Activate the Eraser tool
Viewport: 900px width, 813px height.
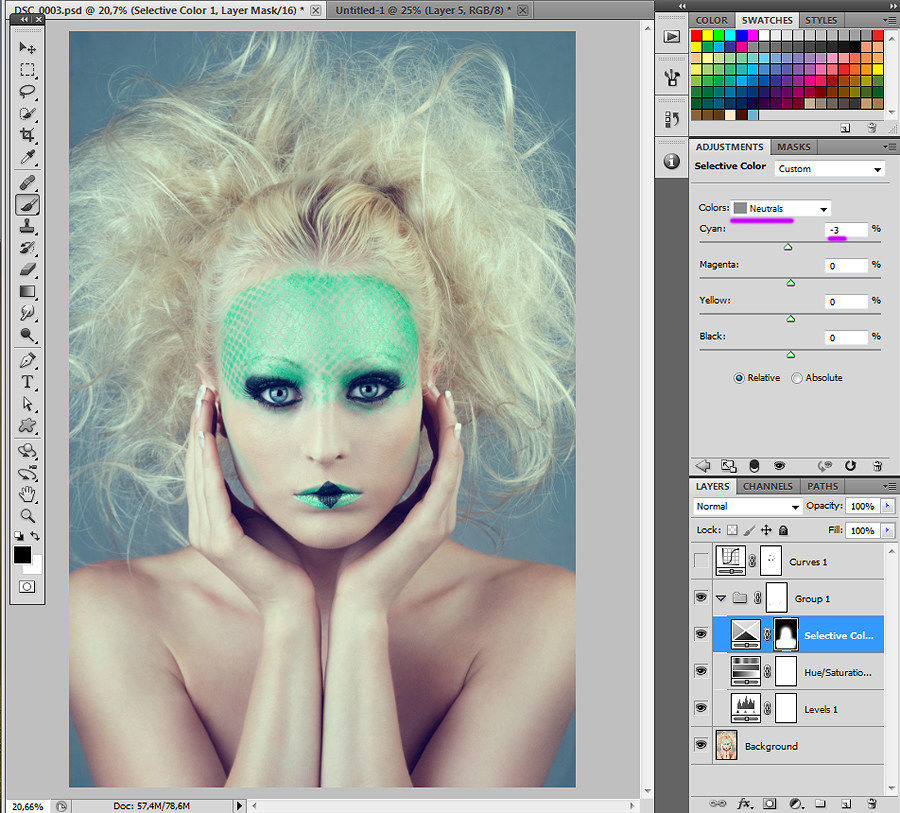tap(27, 270)
